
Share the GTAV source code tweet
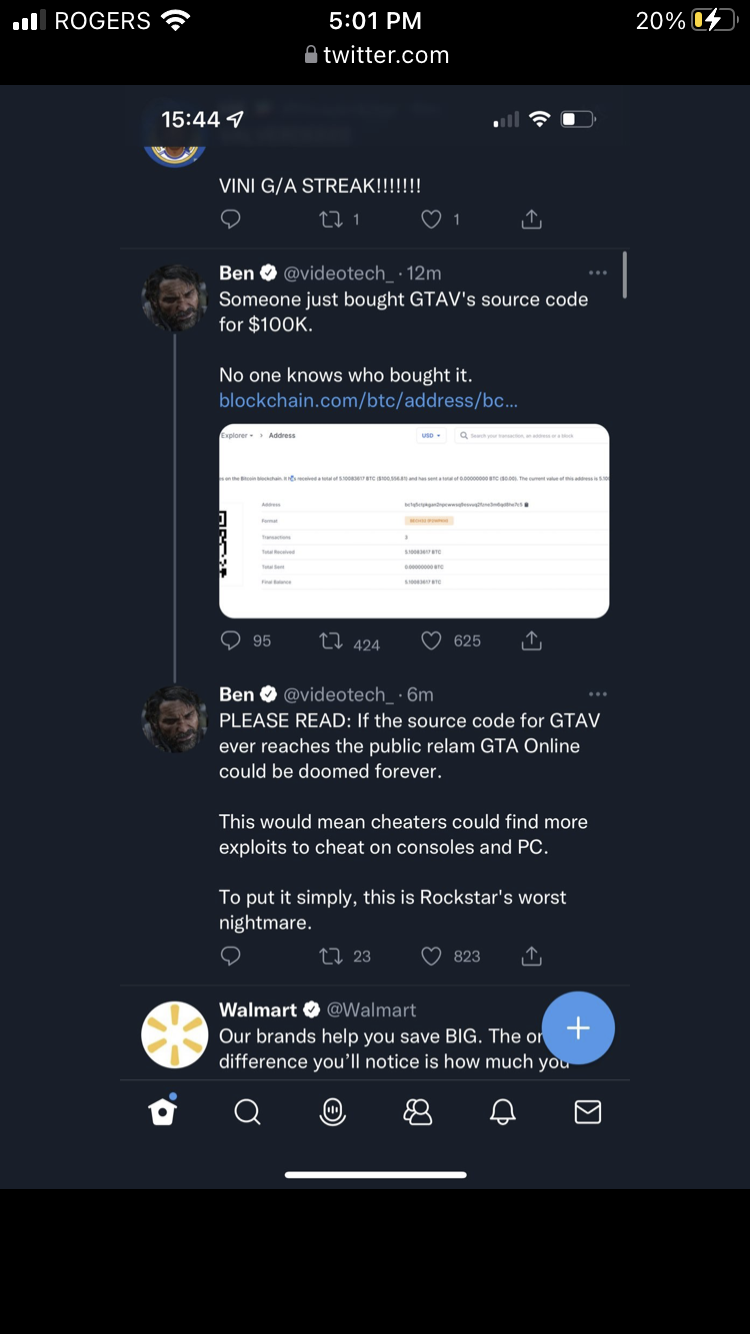(x=532, y=640)
